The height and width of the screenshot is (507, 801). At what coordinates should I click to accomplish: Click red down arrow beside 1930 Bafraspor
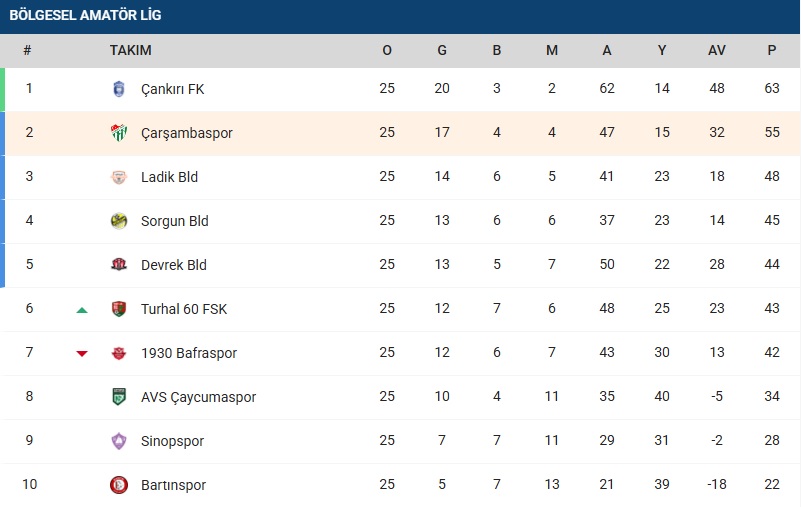[x=82, y=354]
